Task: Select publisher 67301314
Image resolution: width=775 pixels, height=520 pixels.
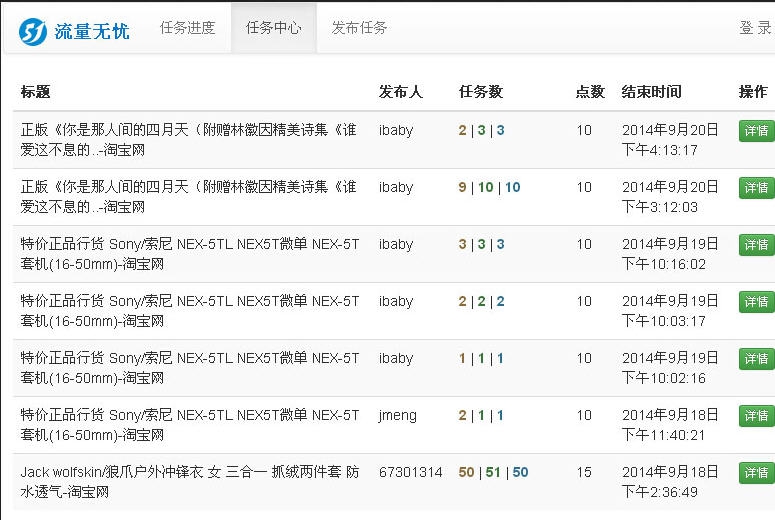Action: point(410,472)
